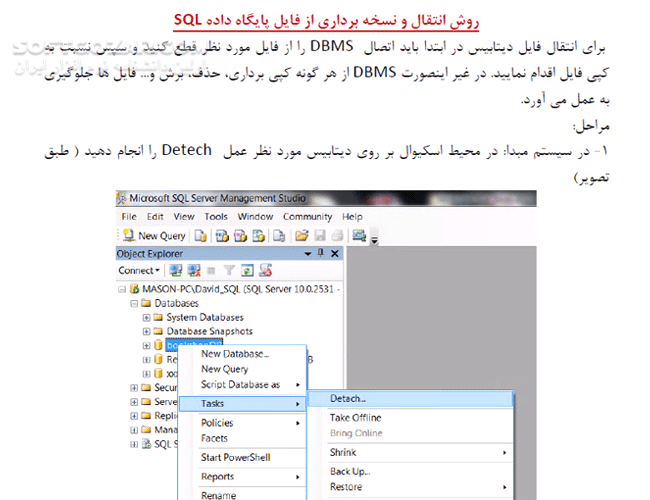The width and height of the screenshot is (650, 500).
Task: Select the MASON-PC\David_SQL server item
Action: click(240, 289)
